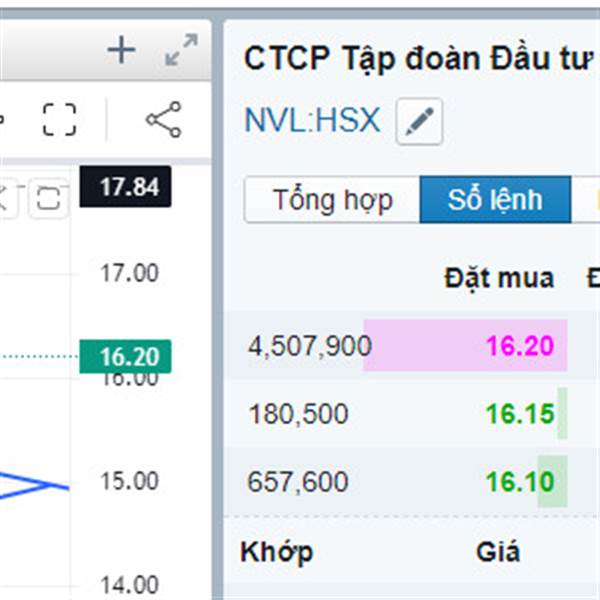
Task: Click the Khớp column header
Action: point(277,552)
